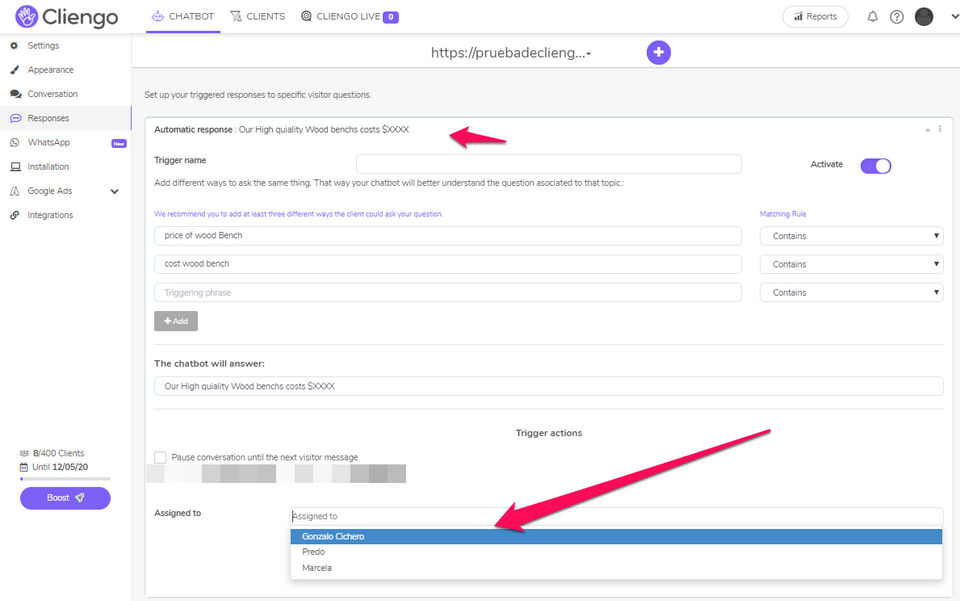Select Marcela from the assignee list
The height and width of the screenshot is (601, 960).
(616, 568)
